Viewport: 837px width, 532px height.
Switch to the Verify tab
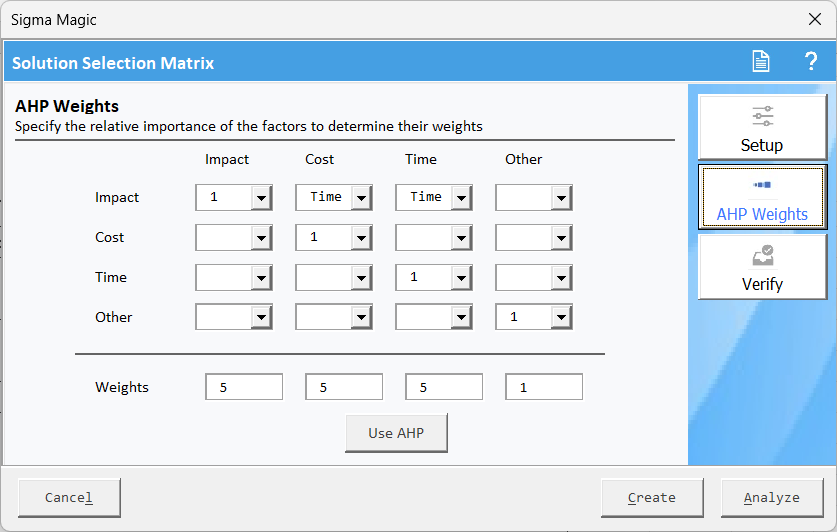coord(762,267)
